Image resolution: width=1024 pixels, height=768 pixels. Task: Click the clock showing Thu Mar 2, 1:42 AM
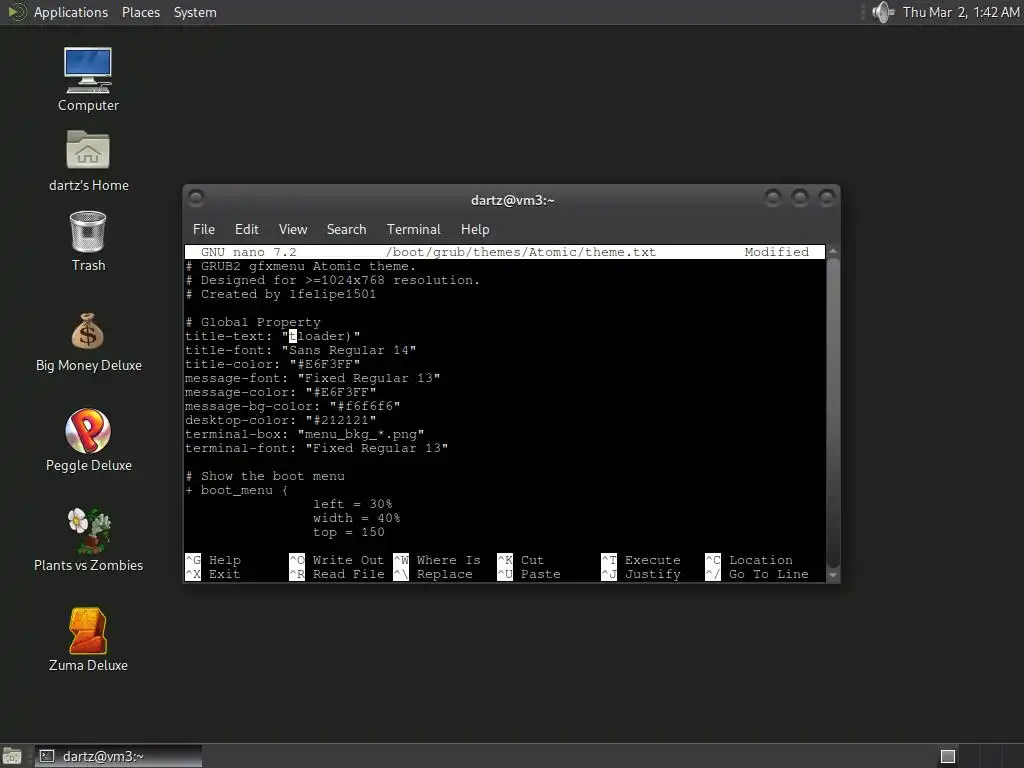coord(961,12)
